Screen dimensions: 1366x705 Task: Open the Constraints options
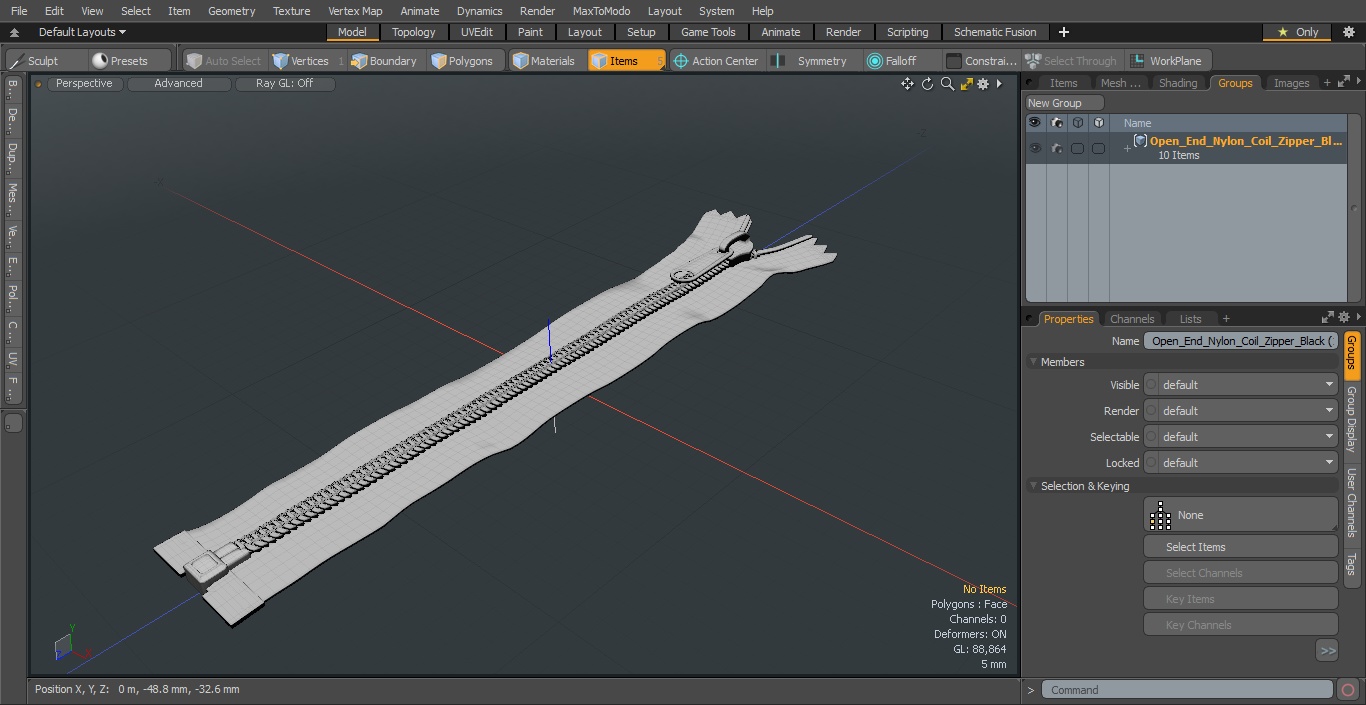[981, 61]
